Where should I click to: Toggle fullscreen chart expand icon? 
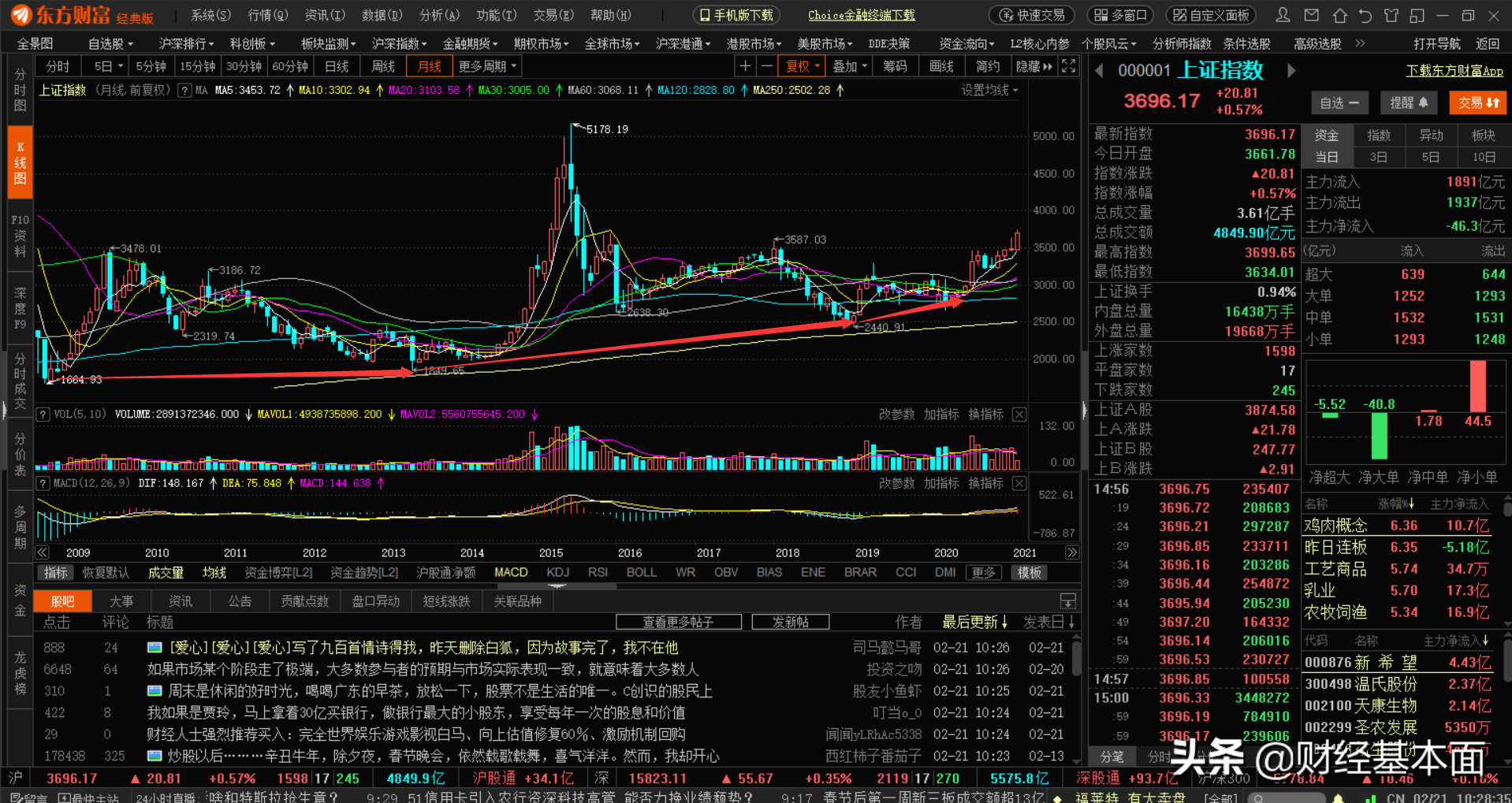1068,66
